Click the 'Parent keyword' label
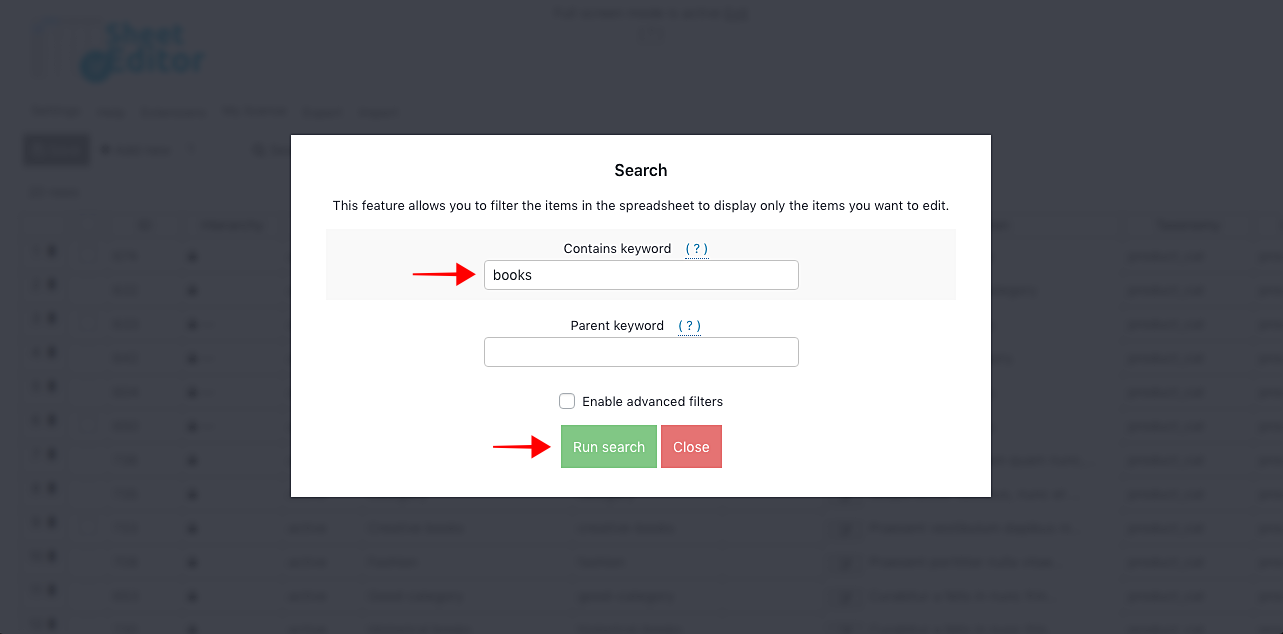Screen dimensions: 1283x634 (x=617, y=325)
